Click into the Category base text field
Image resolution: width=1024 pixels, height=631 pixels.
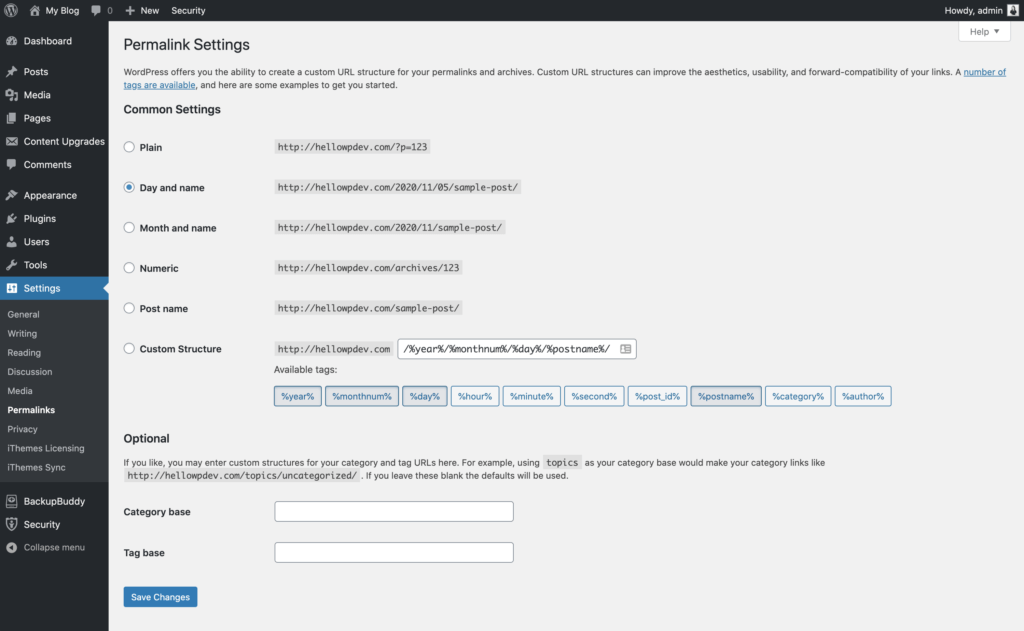click(x=393, y=512)
